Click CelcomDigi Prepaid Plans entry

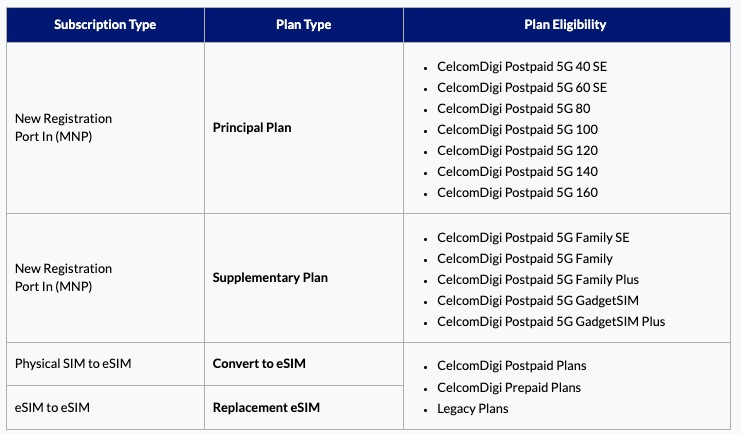[509, 387]
